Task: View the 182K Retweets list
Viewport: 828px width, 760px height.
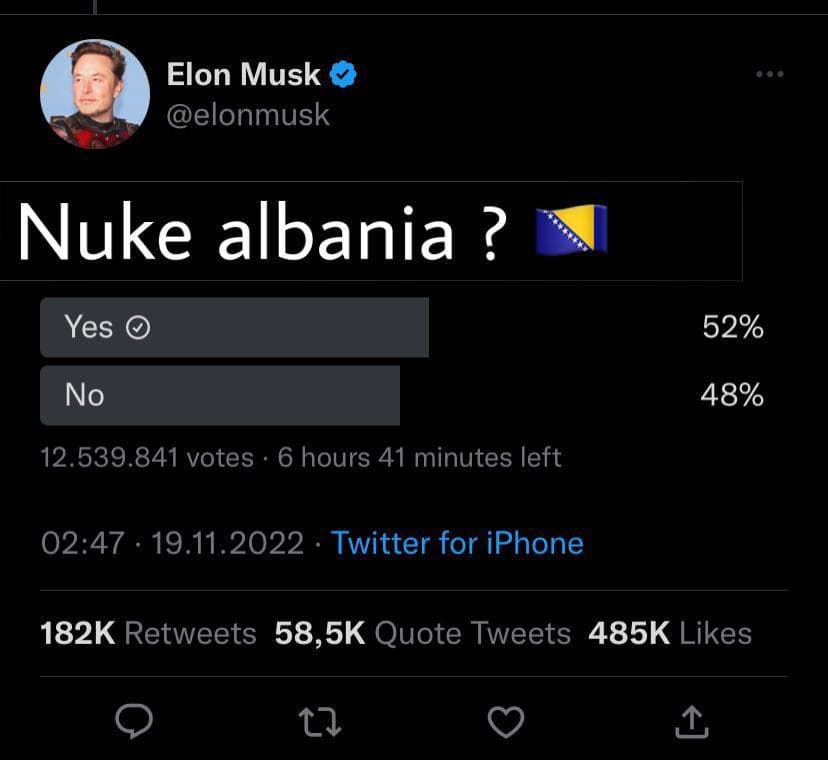Action: coord(148,633)
